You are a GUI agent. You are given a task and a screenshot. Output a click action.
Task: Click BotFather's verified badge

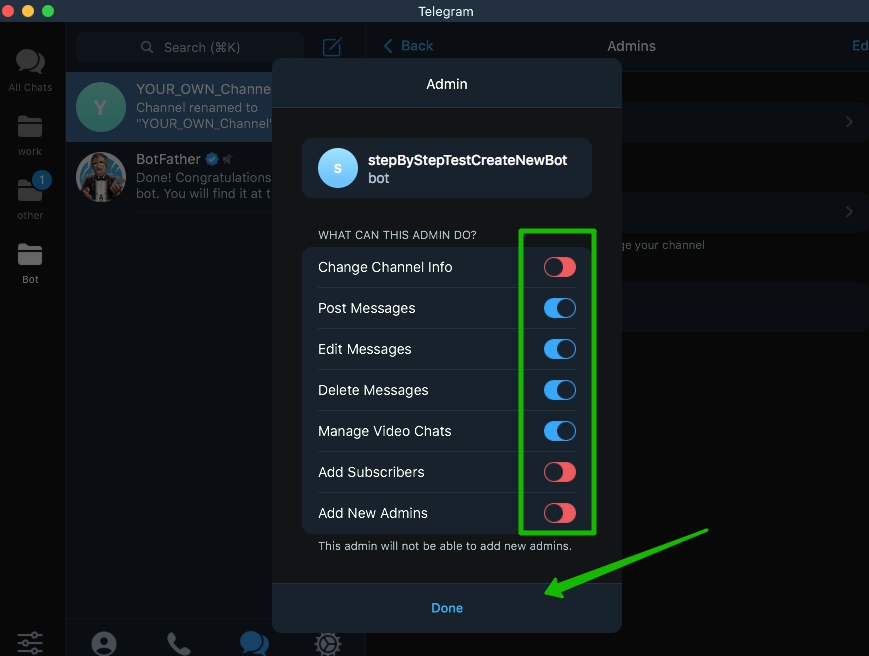[x=212, y=160]
